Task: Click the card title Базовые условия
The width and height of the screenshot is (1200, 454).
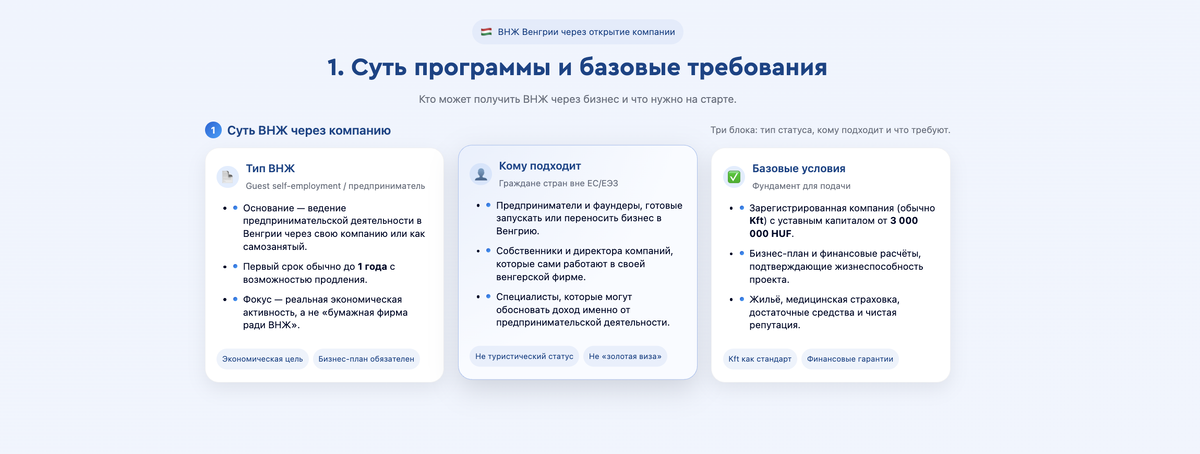Action: 799,169
